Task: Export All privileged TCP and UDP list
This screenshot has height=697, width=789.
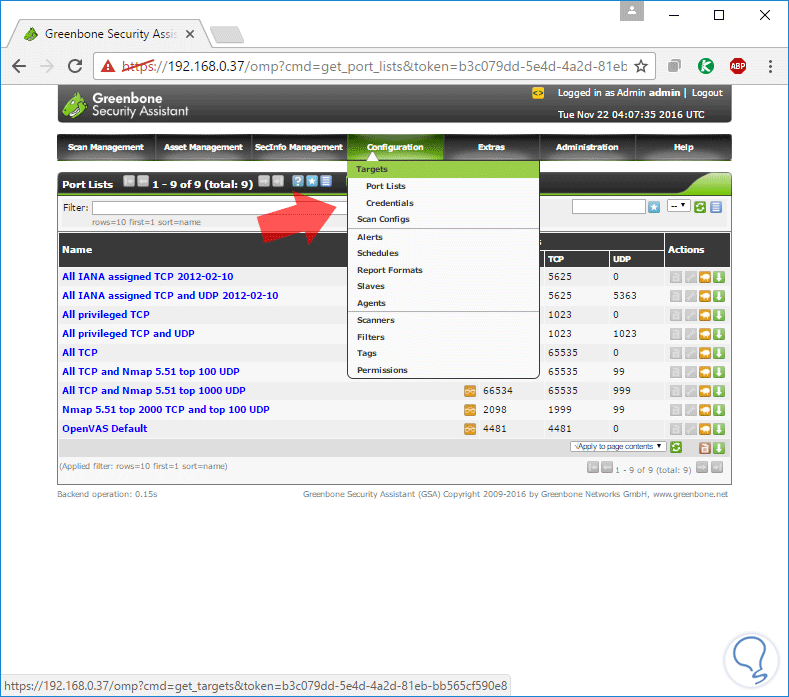Action: coord(719,334)
